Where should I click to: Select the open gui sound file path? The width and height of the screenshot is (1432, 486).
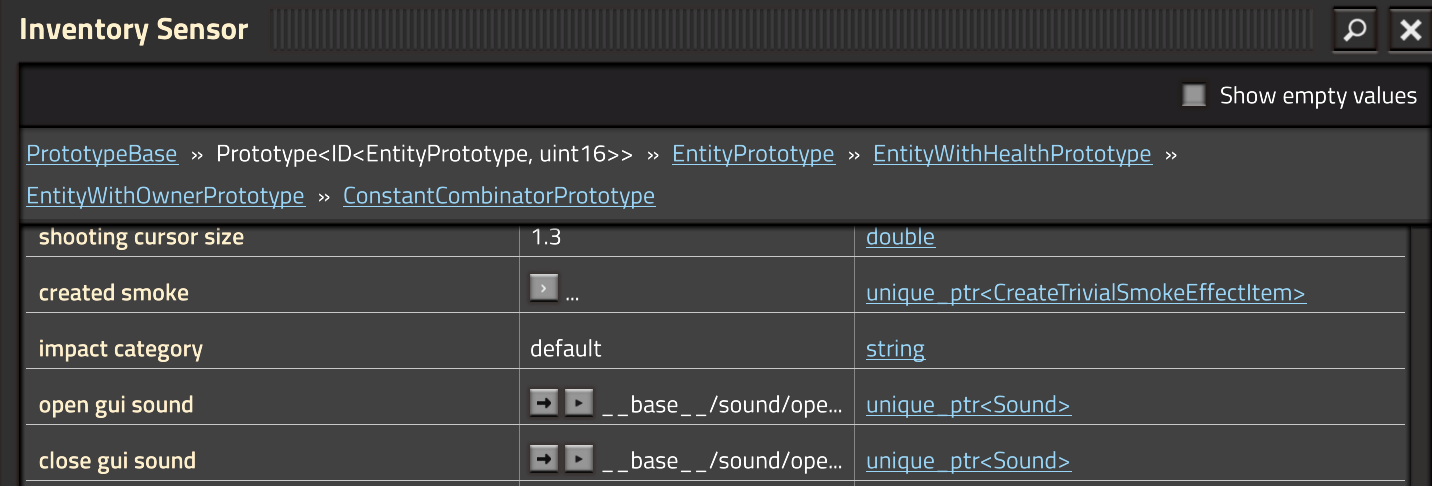(722, 405)
